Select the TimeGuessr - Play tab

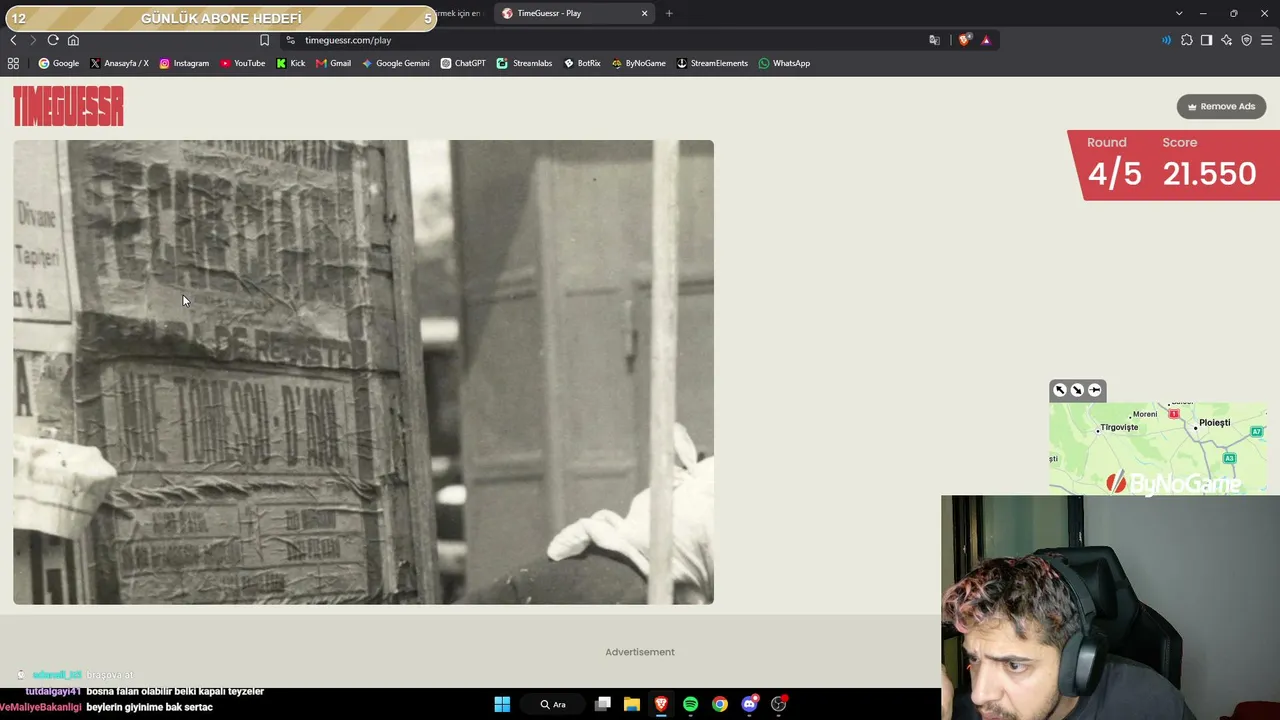(x=575, y=13)
